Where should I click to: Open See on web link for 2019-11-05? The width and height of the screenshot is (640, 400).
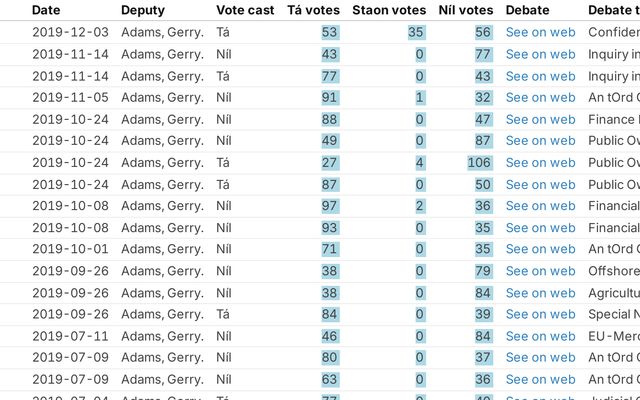(x=540, y=98)
